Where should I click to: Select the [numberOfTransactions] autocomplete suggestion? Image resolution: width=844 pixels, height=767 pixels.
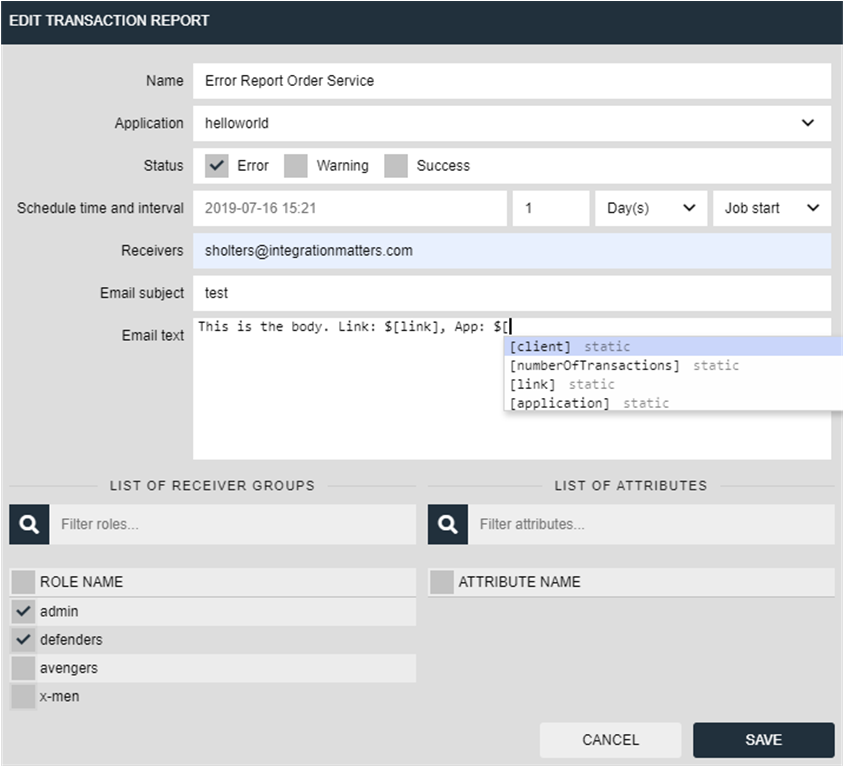[673, 365]
